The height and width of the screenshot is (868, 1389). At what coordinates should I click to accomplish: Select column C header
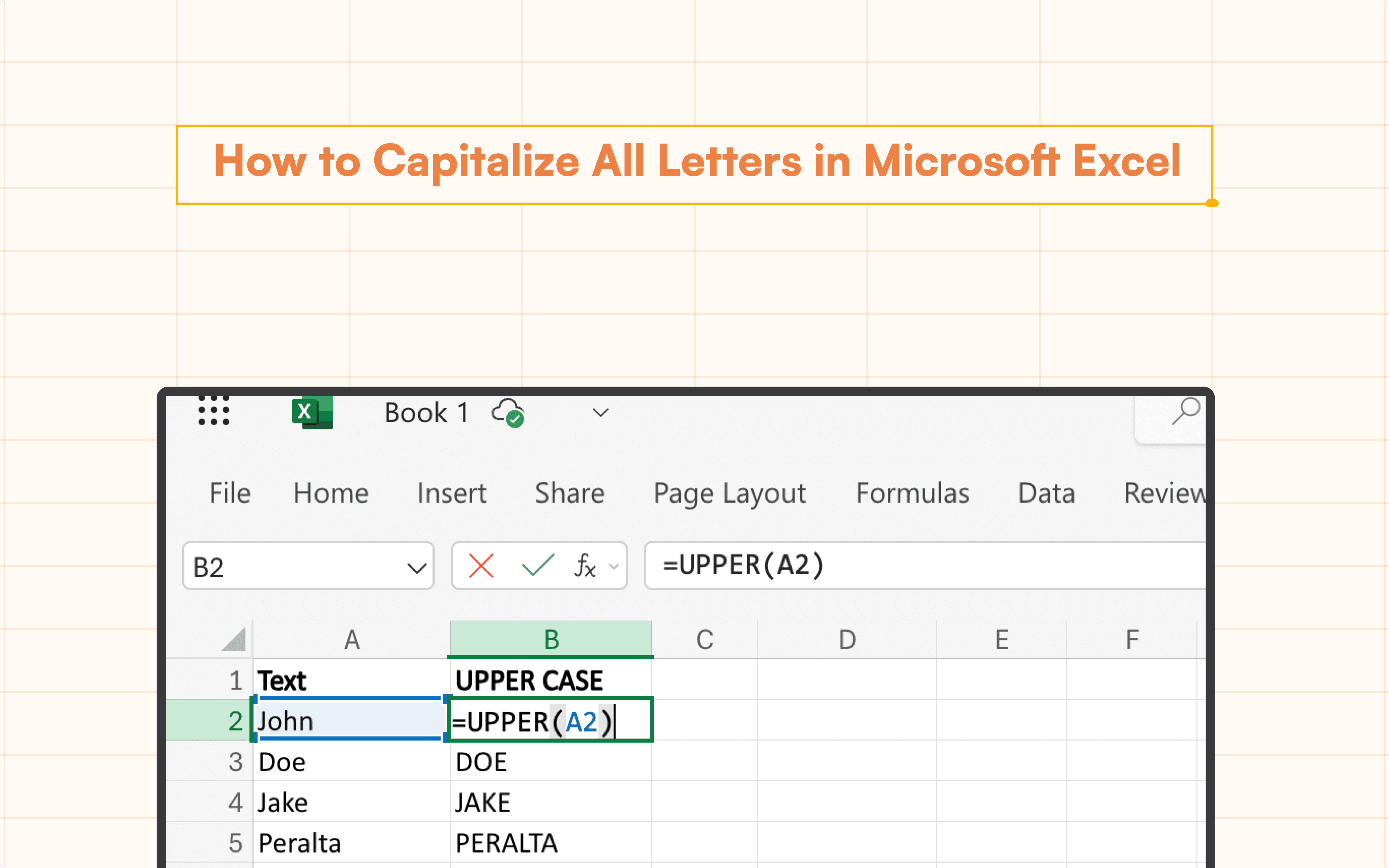tap(705, 639)
